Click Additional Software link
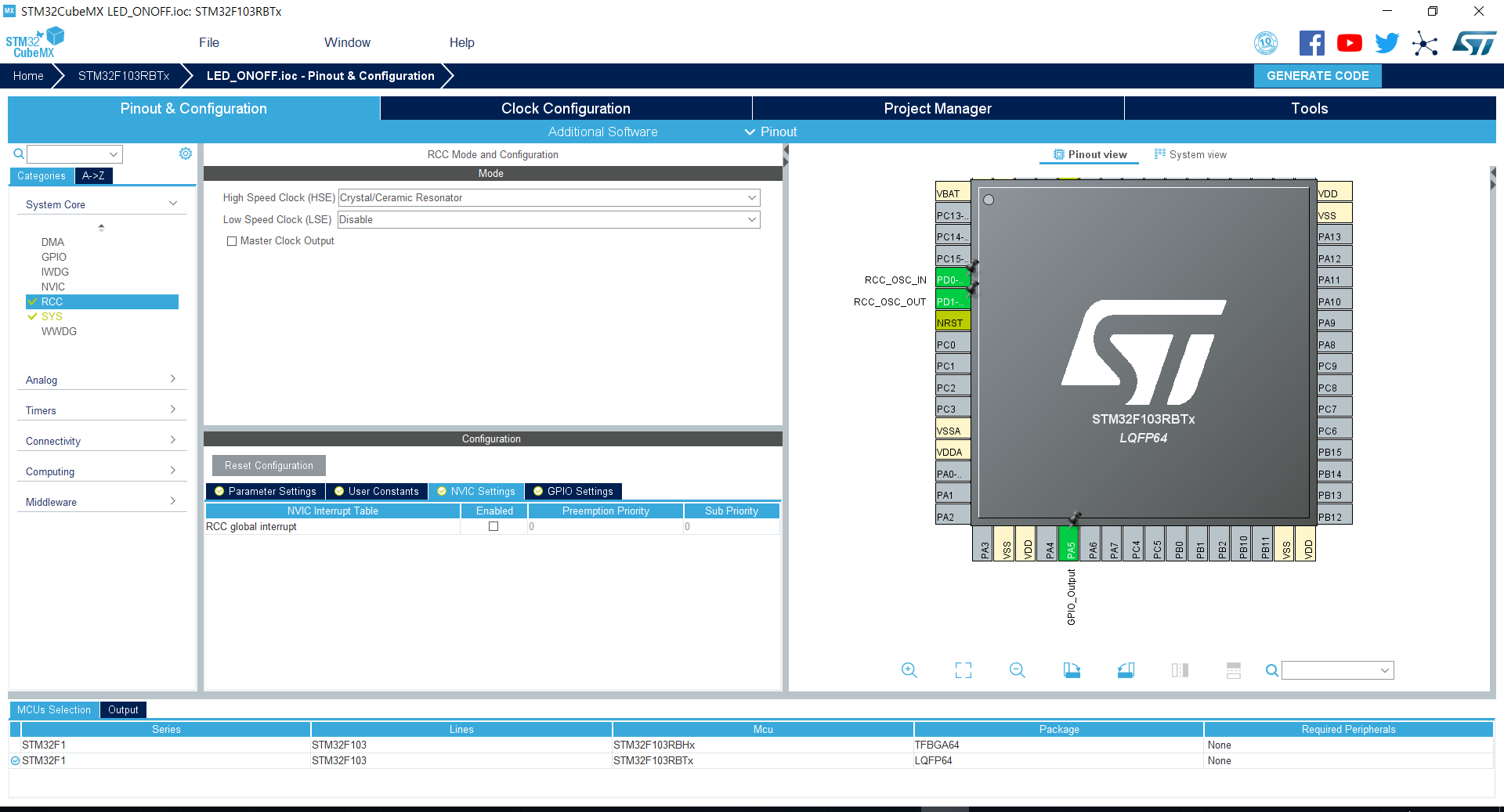Viewport: 1504px width, 812px height. pos(602,132)
